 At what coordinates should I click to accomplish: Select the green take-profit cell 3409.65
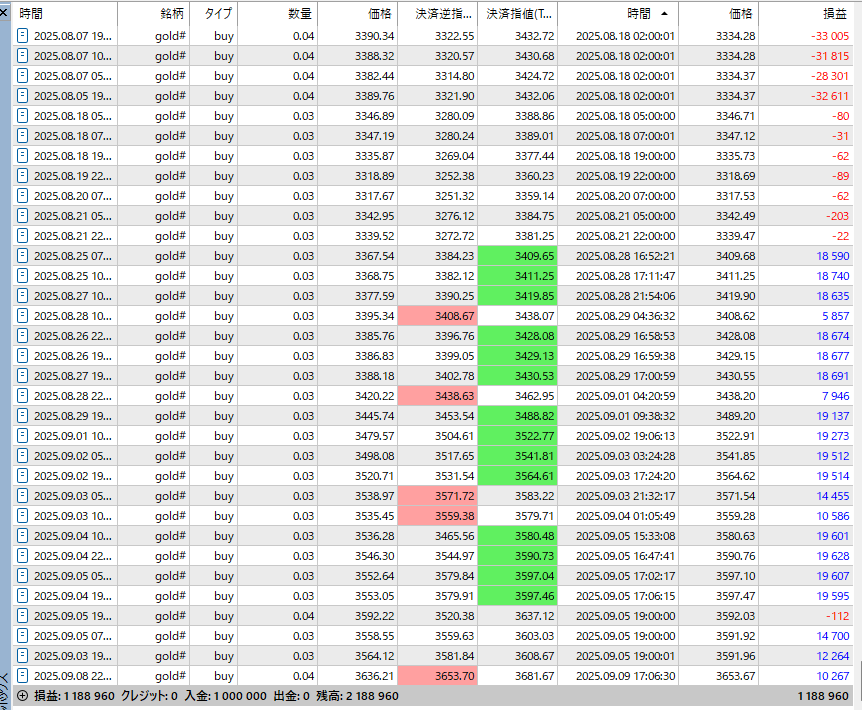point(518,256)
